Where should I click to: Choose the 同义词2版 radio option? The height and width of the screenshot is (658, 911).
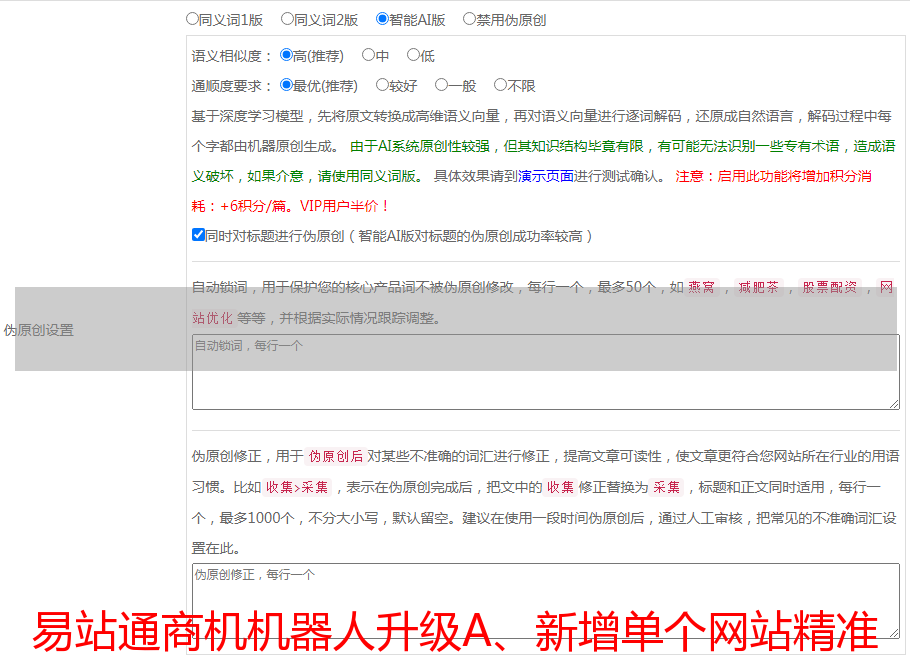[287, 19]
